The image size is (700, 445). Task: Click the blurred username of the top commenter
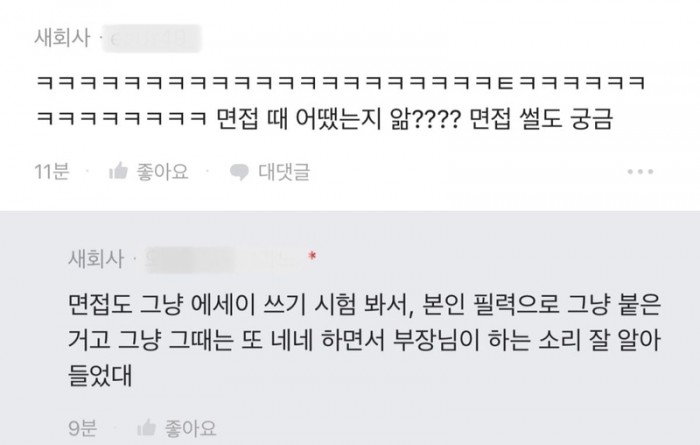(152, 38)
